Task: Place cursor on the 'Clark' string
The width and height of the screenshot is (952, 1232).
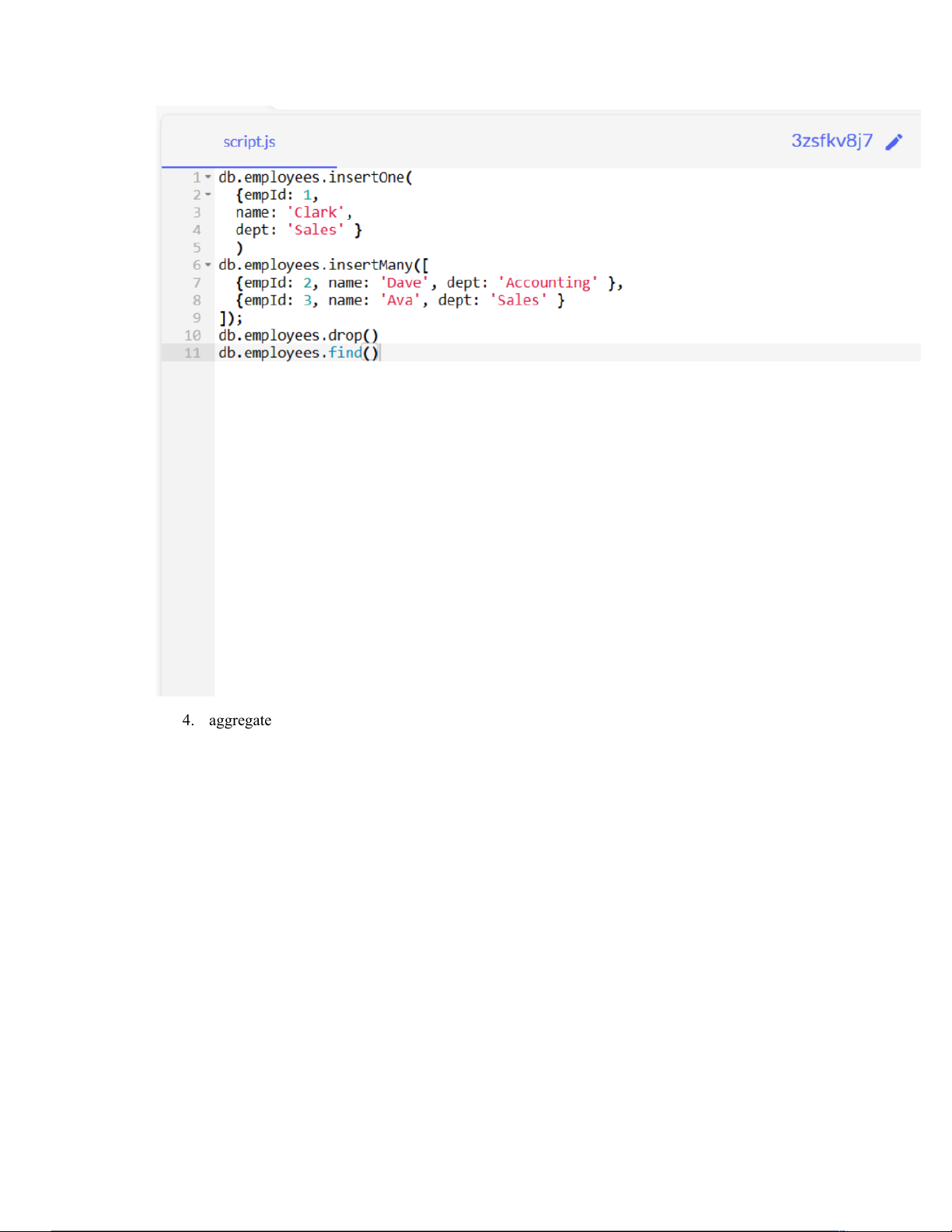Action: [316, 212]
